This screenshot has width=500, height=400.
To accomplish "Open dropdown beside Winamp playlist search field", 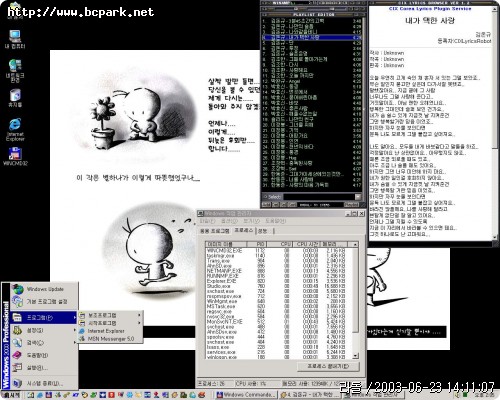I will [358, 197].
